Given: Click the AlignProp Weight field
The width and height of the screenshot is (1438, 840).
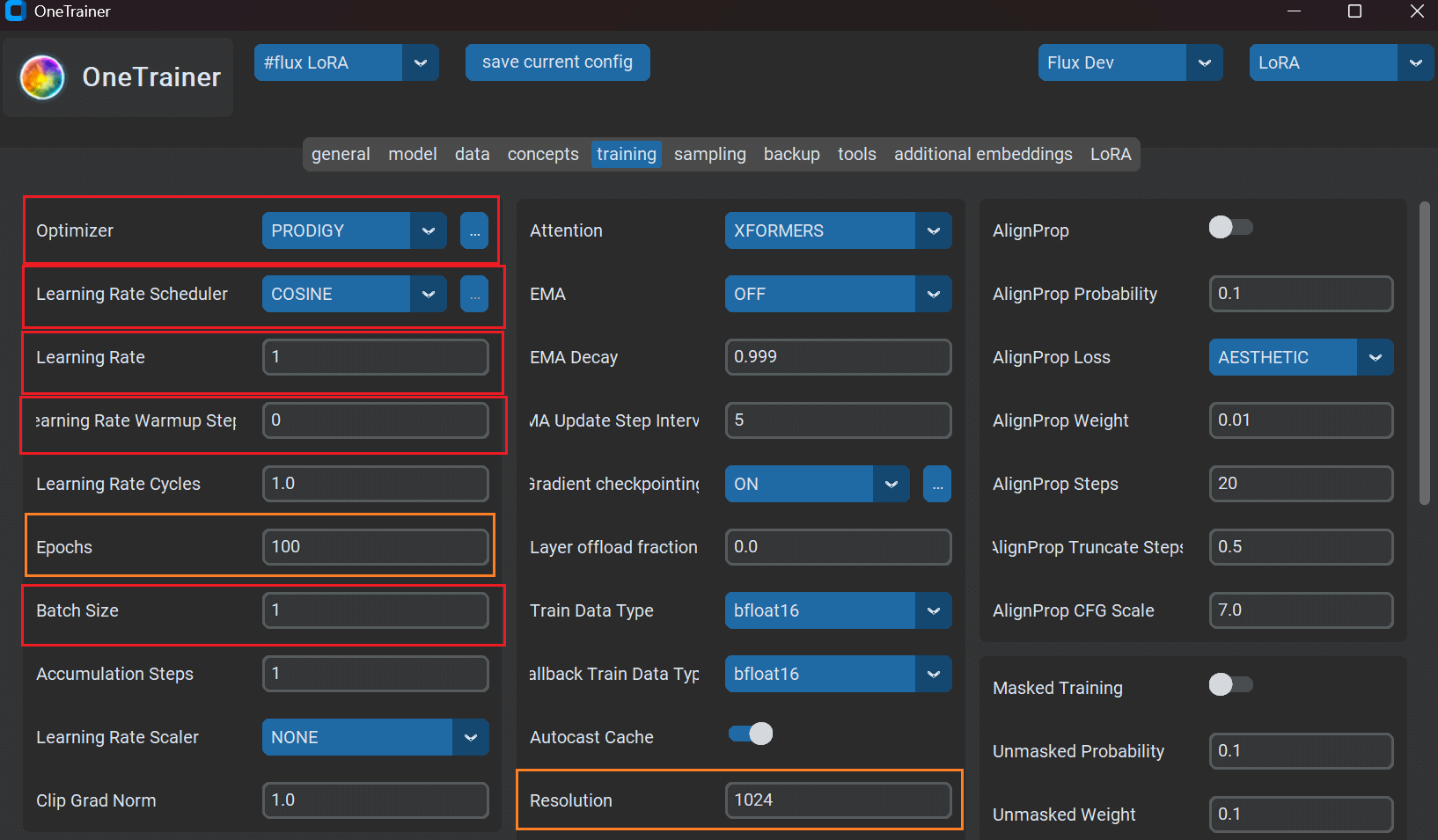Looking at the screenshot, I should 1302,420.
